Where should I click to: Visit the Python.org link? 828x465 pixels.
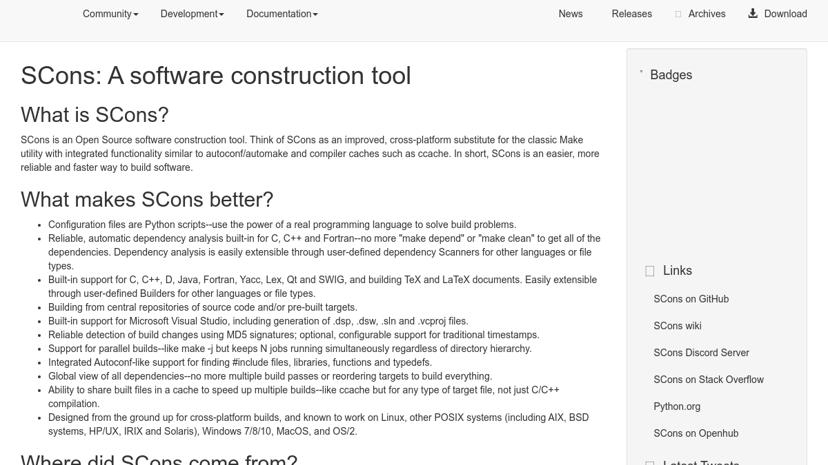[676, 406]
